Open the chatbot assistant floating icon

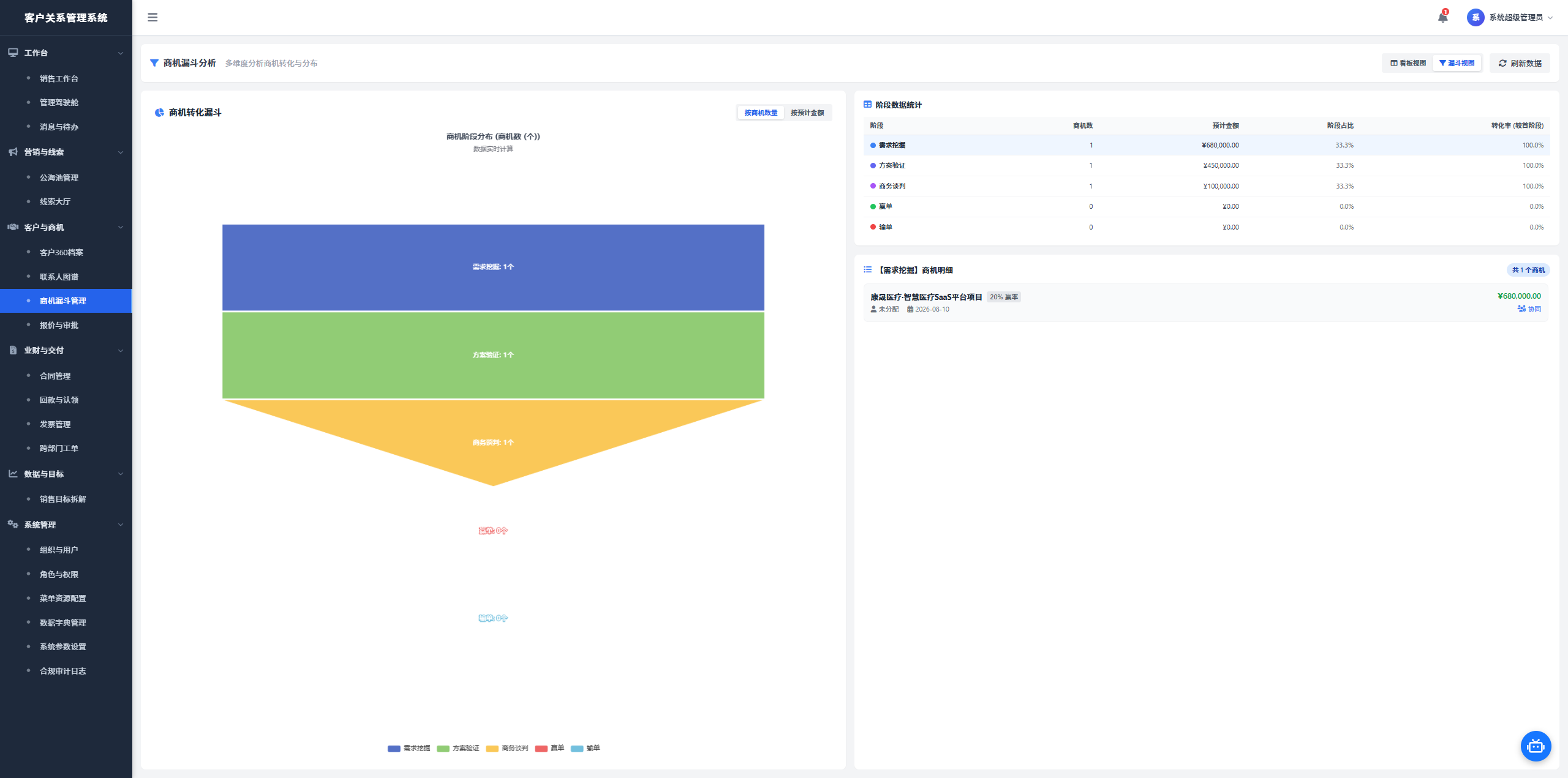pyautogui.click(x=1536, y=746)
